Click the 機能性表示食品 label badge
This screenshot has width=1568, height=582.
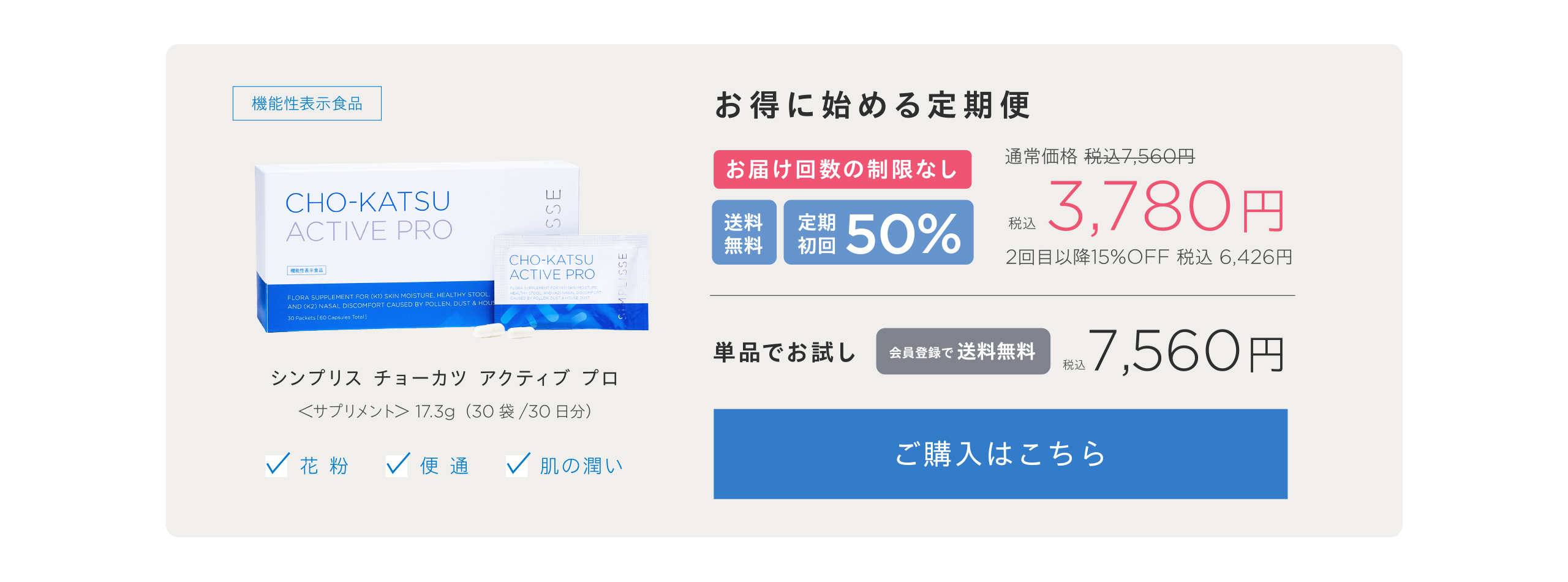click(307, 104)
